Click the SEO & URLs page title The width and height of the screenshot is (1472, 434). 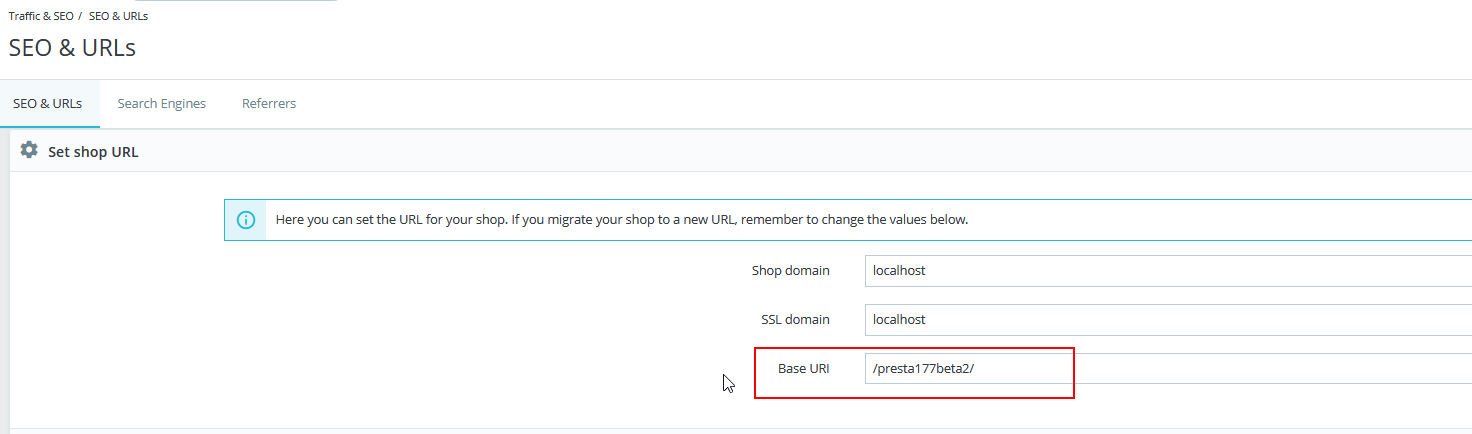[72, 47]
